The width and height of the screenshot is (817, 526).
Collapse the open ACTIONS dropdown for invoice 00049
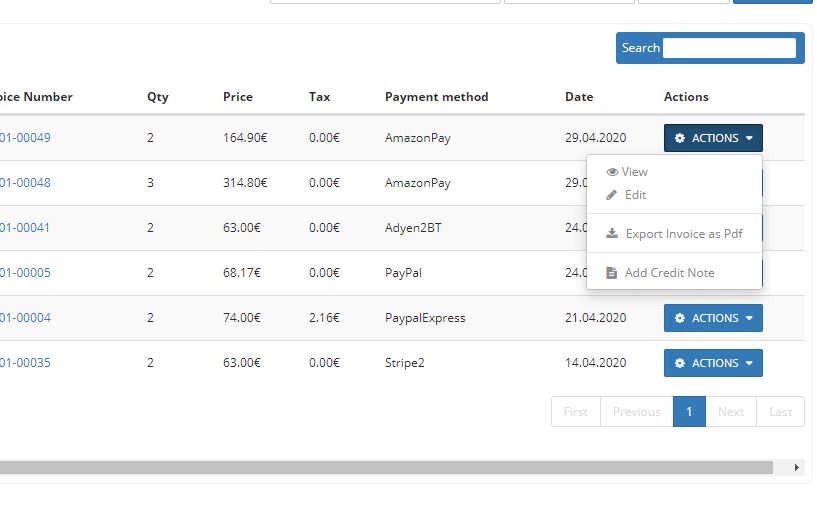[713, 138]
